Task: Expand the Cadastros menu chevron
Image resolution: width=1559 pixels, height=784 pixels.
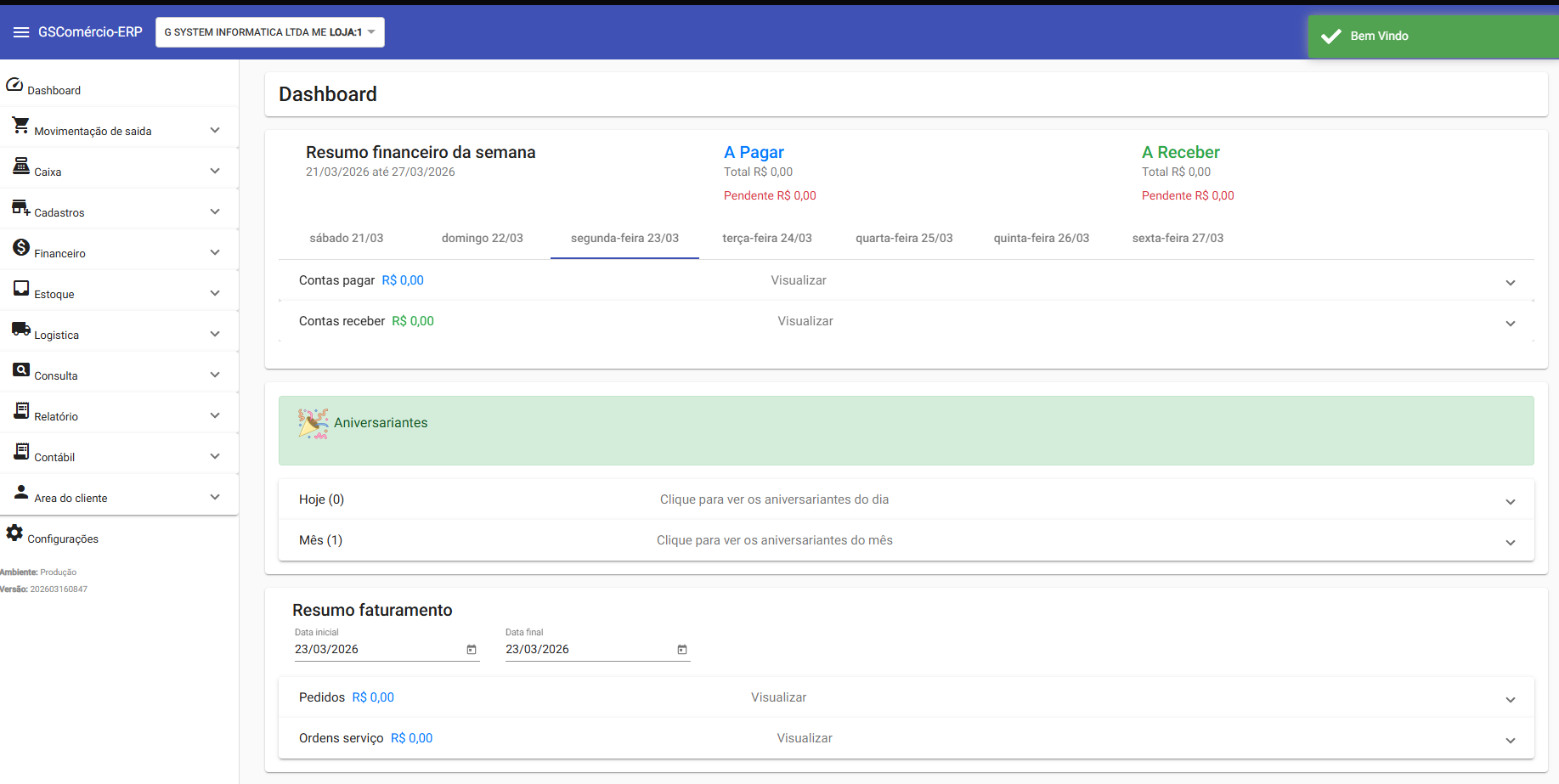Action: [x=215, y=212]
